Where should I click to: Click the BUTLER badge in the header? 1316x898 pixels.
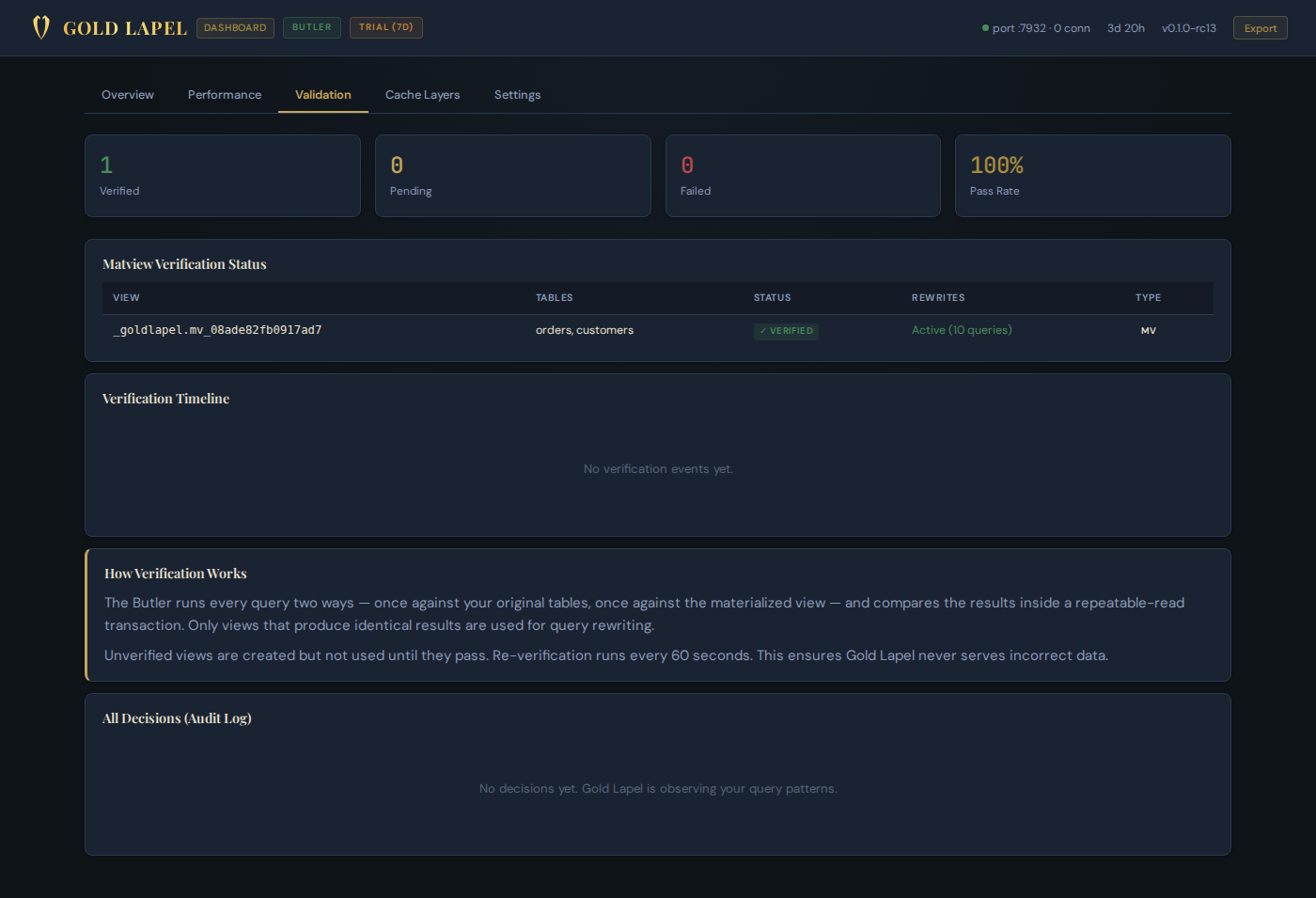(311, 27)
